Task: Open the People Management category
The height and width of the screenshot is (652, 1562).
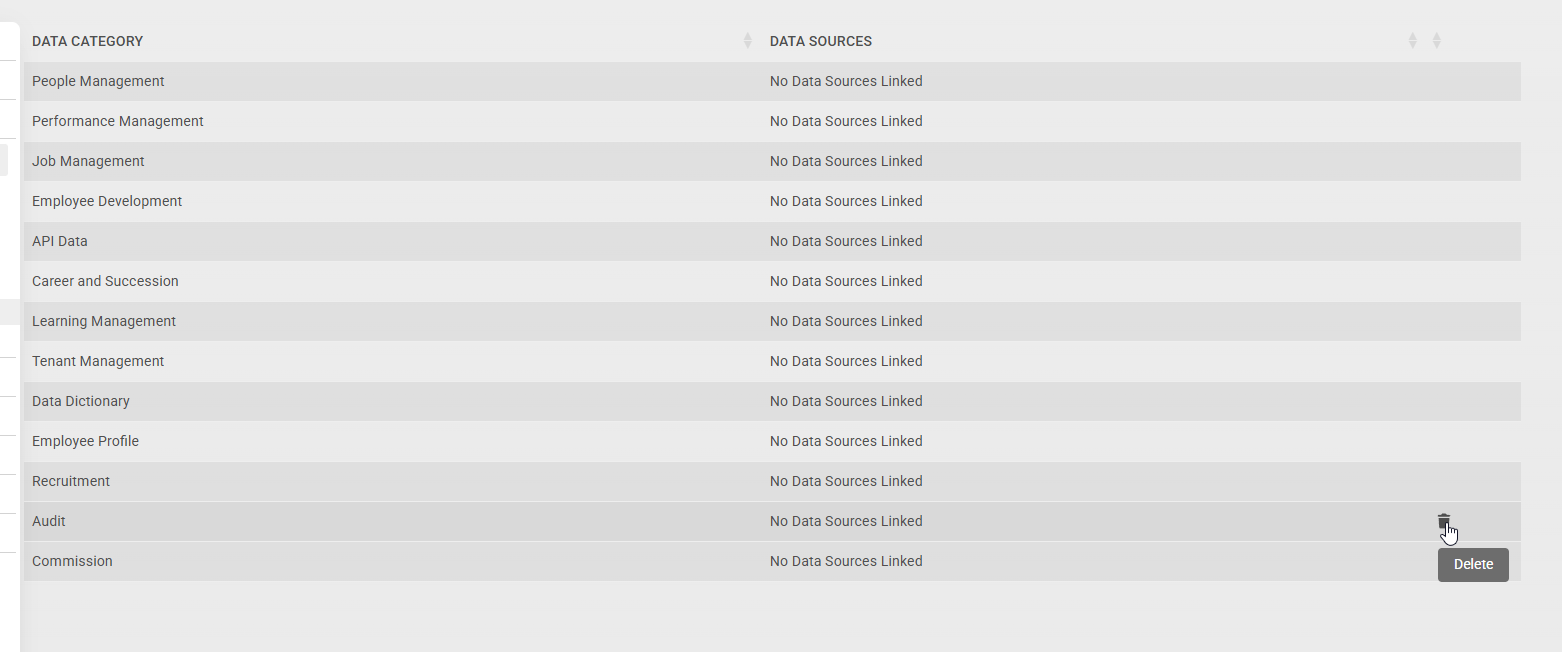Action: point(98,81)
